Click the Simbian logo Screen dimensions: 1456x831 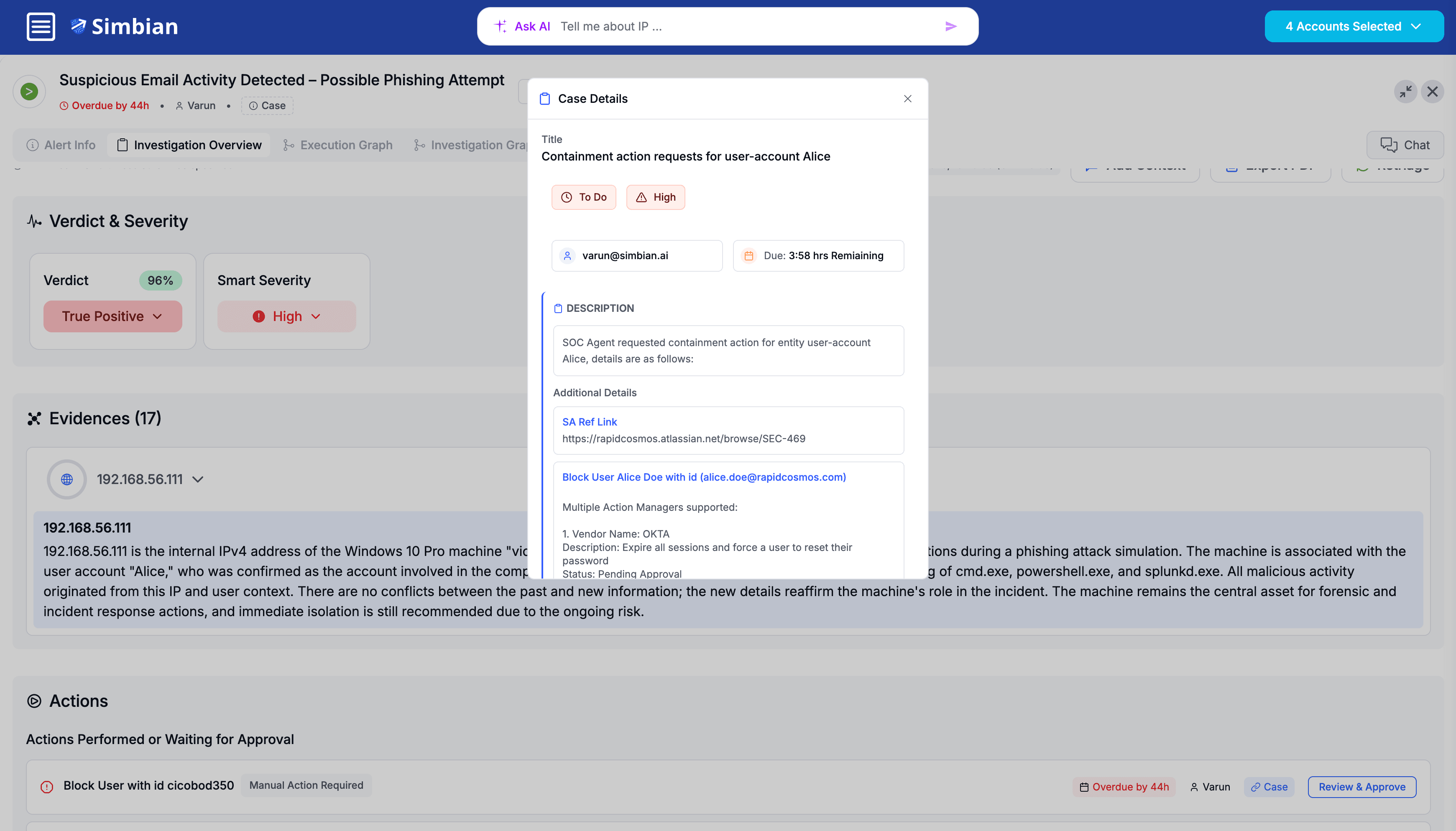tap(125, 26)
